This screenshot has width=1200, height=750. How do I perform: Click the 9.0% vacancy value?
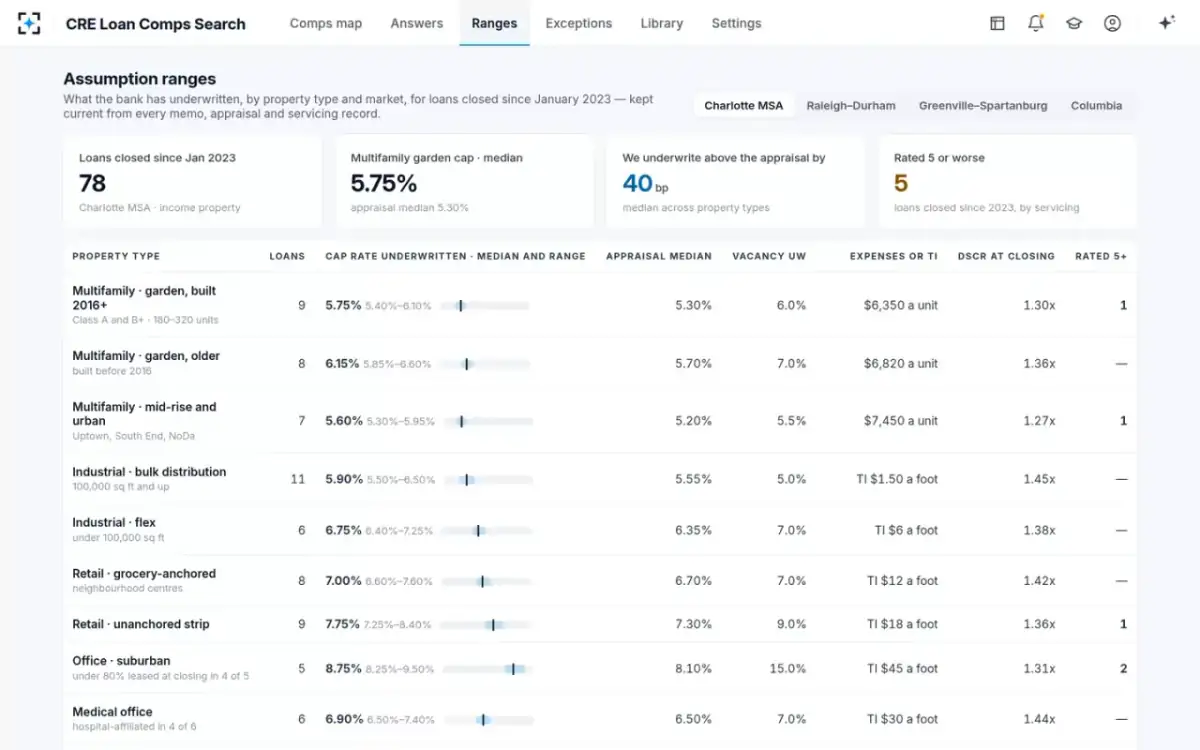[x=790, y=624]
